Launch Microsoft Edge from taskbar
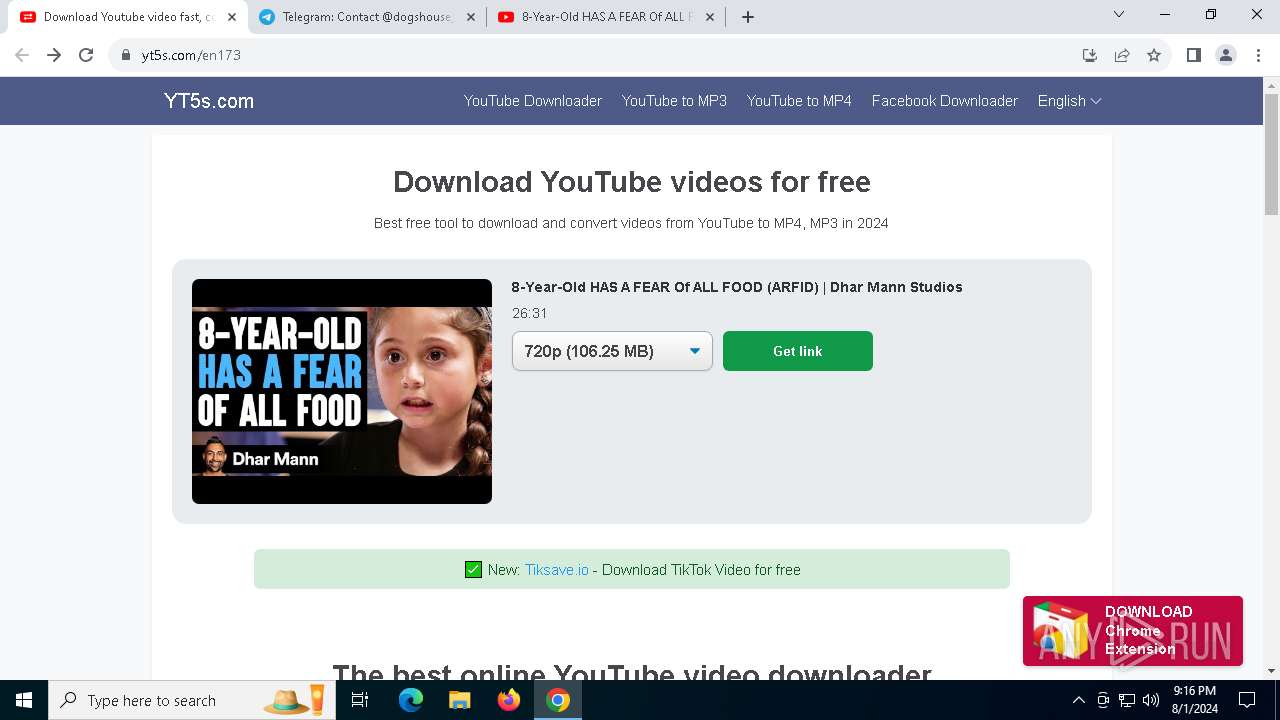 click(411, 700)
